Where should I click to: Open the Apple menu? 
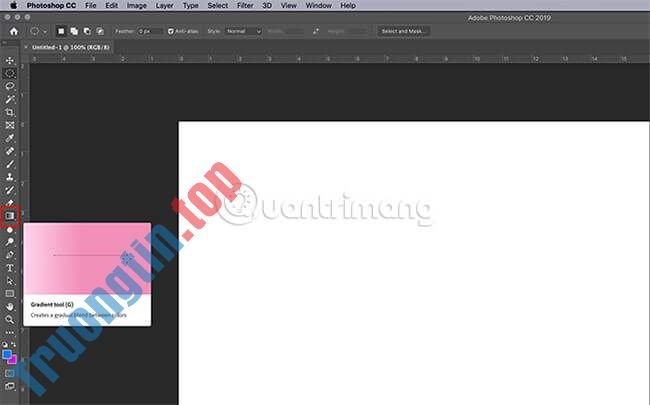point(13,5)
